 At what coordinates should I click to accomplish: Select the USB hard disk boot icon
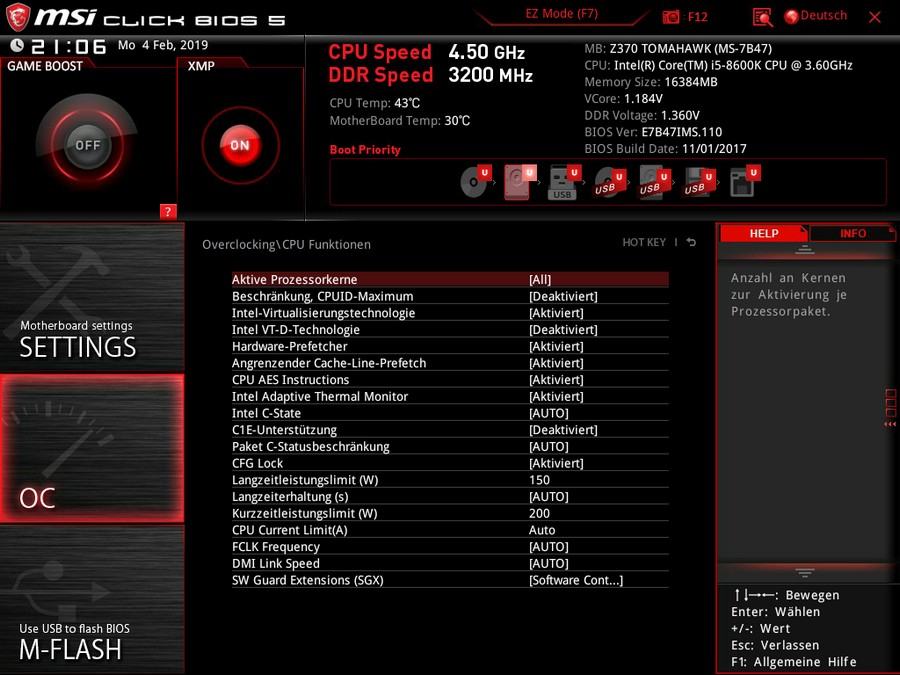tap(654, 183)
